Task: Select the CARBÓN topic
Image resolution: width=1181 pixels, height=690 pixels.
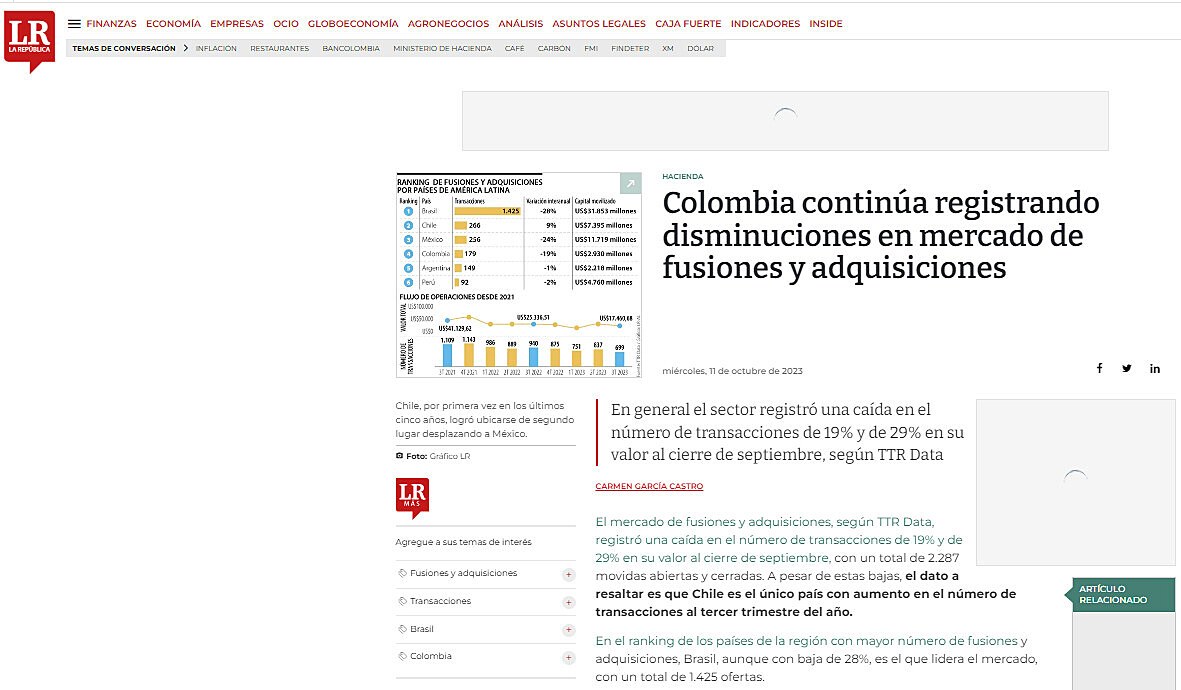Action: pyautogui.click(x=554, y=48)
